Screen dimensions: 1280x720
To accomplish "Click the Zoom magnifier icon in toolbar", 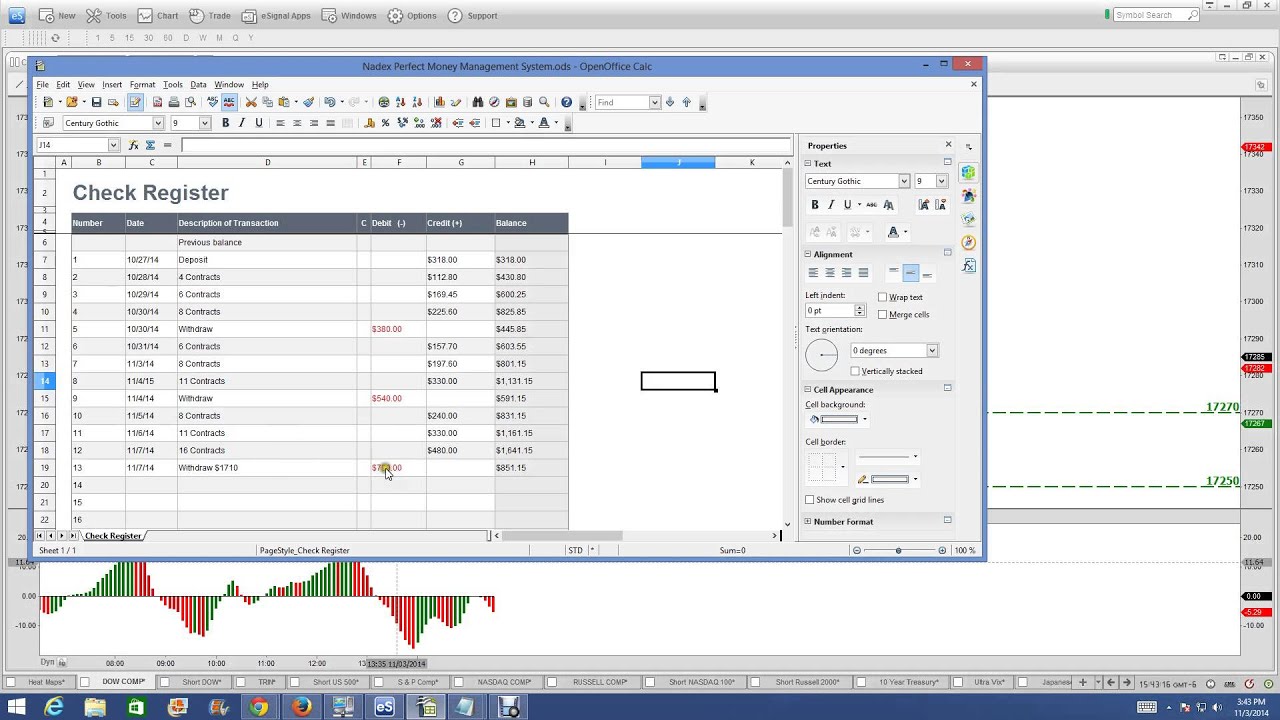I will [544, 102].
